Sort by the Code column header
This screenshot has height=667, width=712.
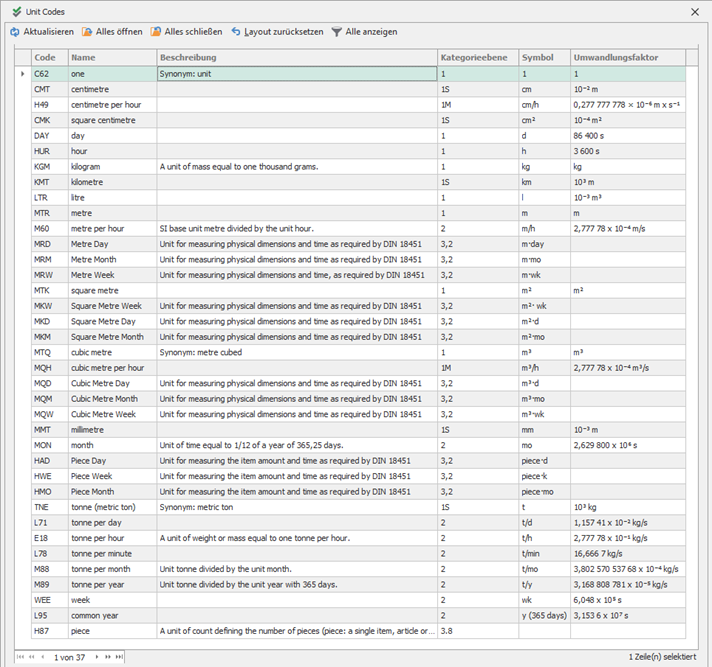48,57
